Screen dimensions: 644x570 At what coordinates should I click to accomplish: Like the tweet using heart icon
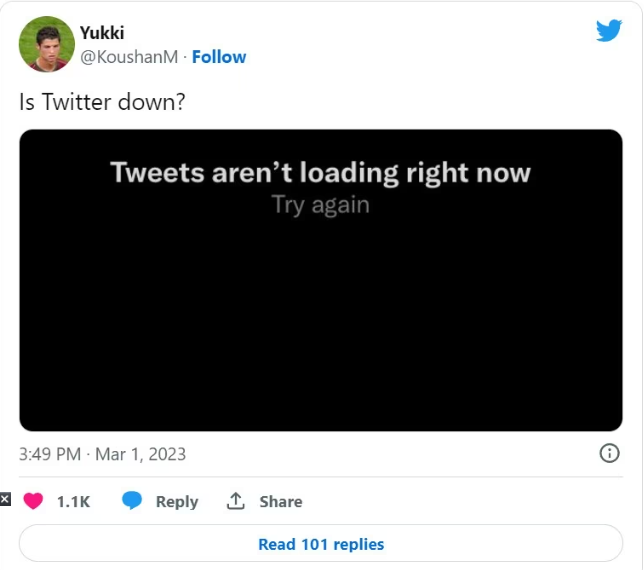tap(33, 501)
